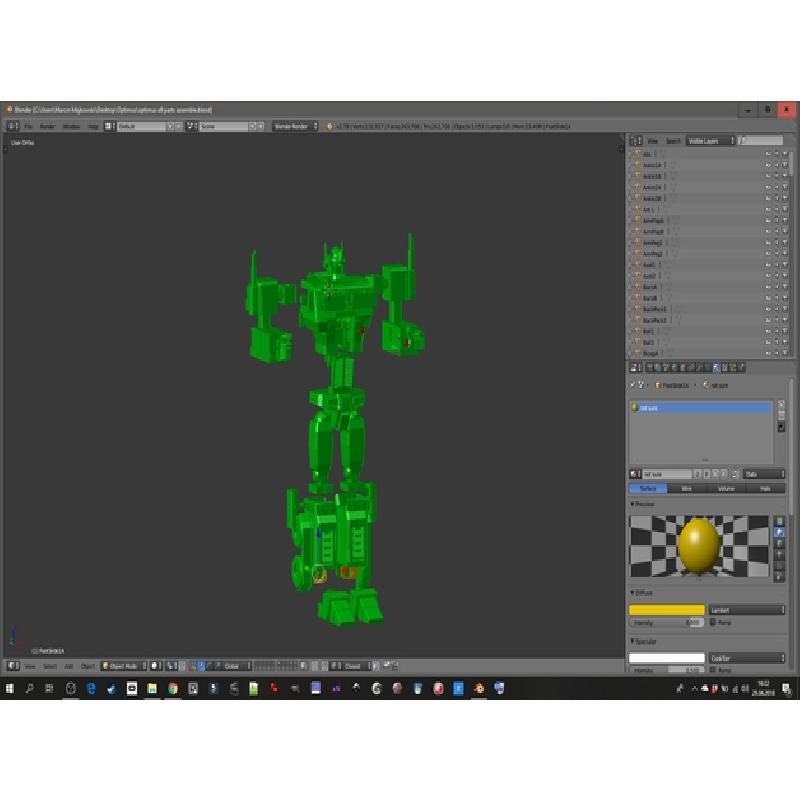Select the sphere material preview shape
800x800 pixels.
point(779,532)
